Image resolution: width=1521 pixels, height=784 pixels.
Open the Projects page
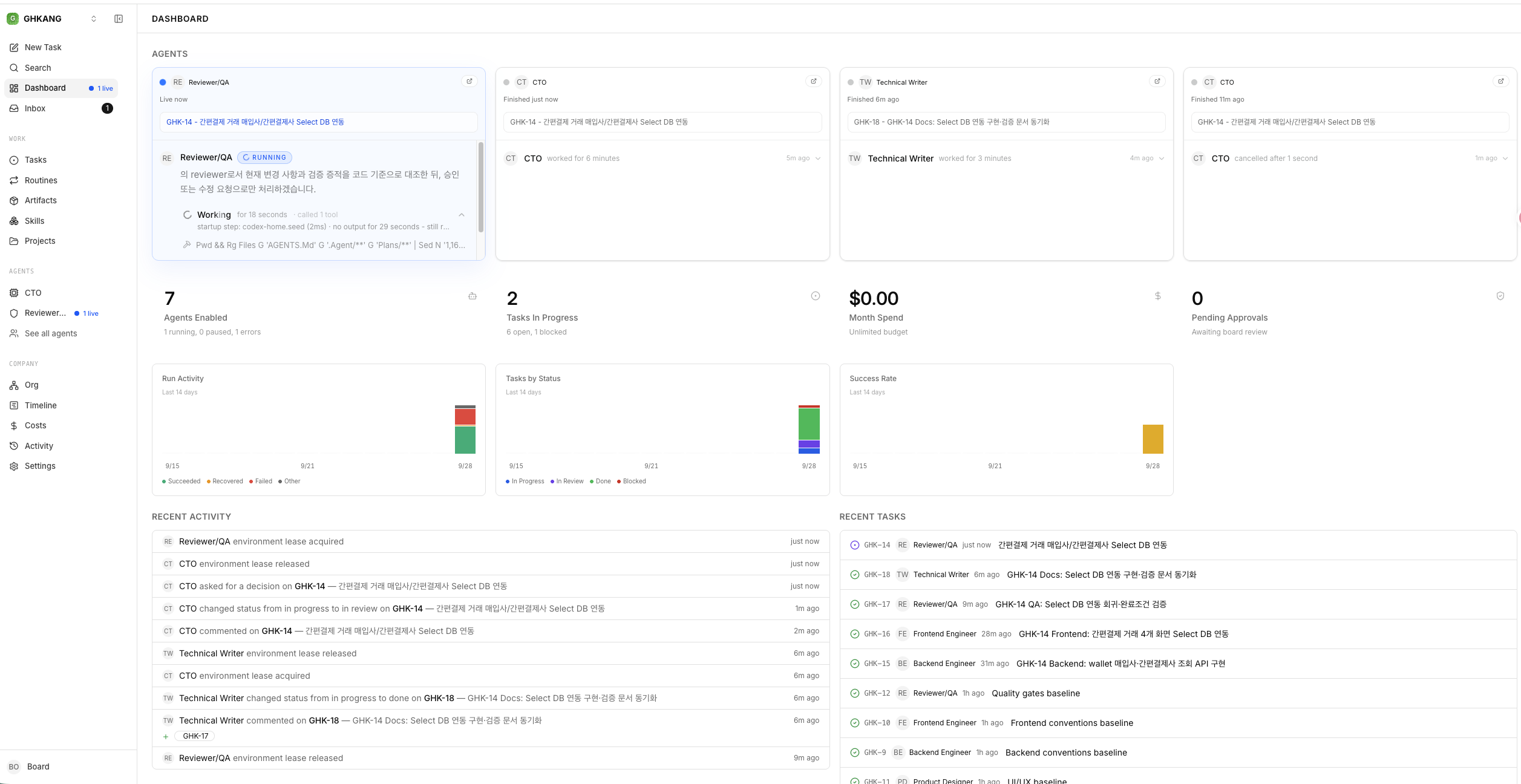61,241
